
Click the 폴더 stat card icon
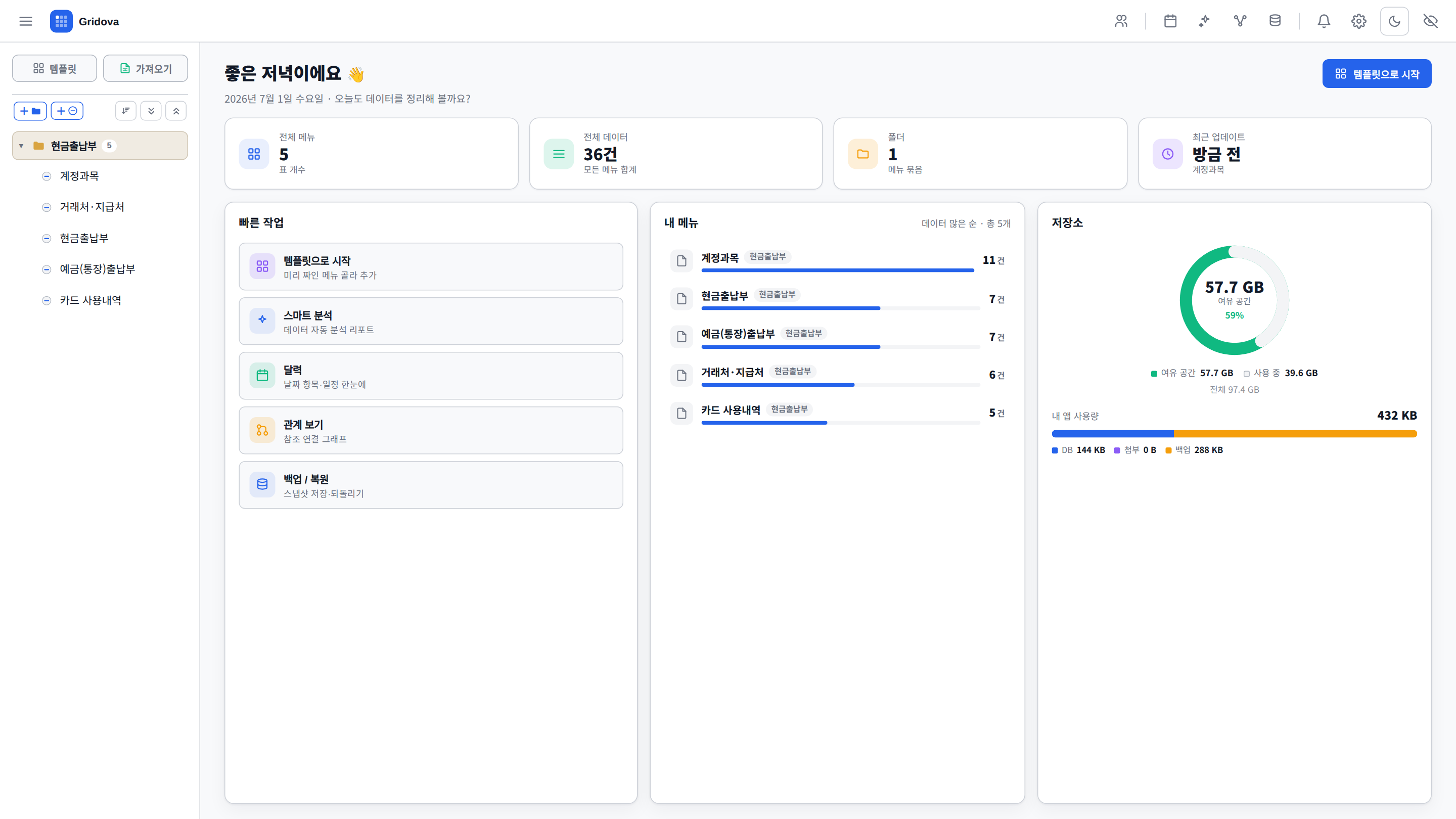pyautogui.click(x=862, y=154)
